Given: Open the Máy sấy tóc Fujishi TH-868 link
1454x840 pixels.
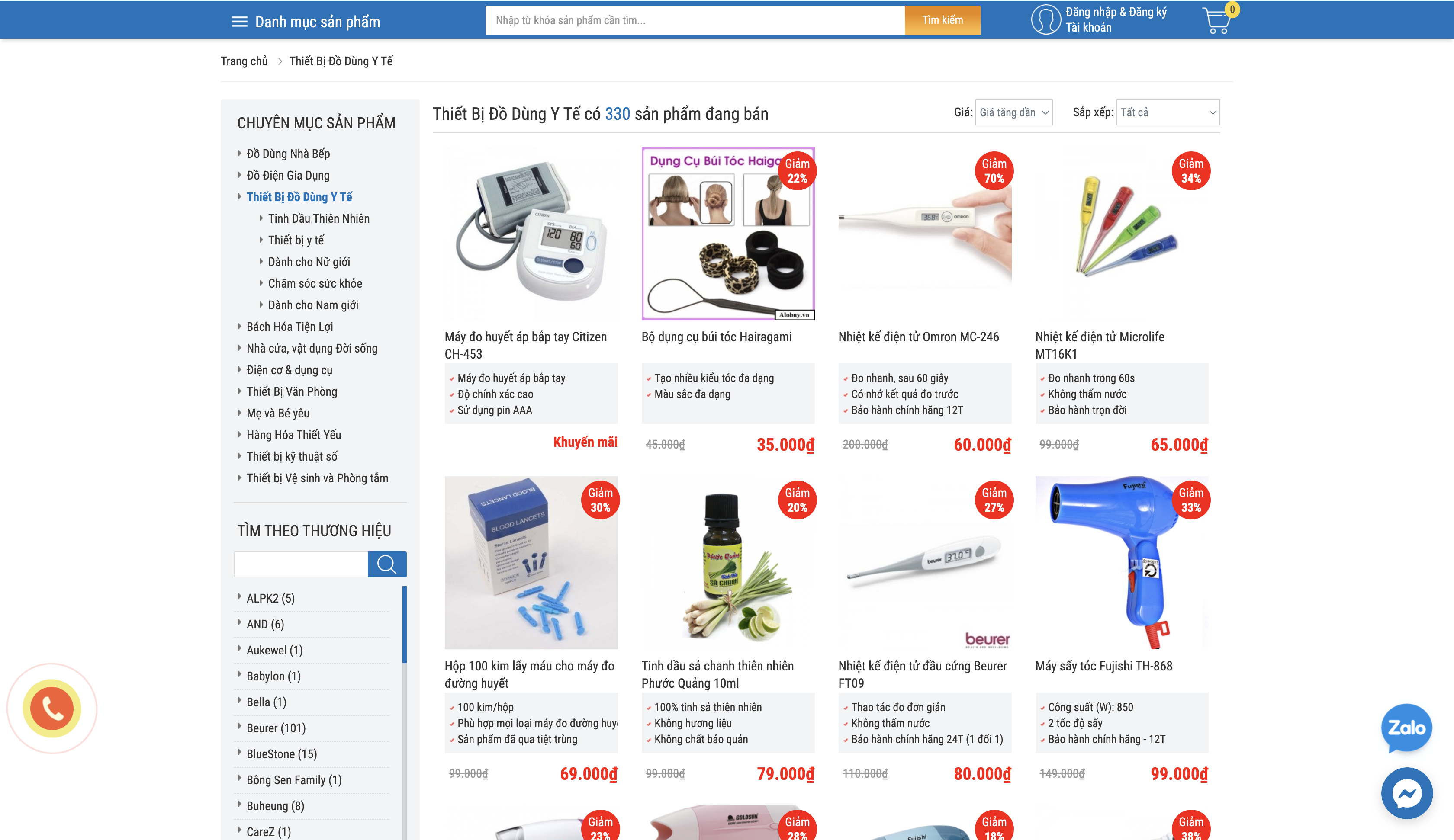Looking at the screenshot, I should coord(1103,666).
